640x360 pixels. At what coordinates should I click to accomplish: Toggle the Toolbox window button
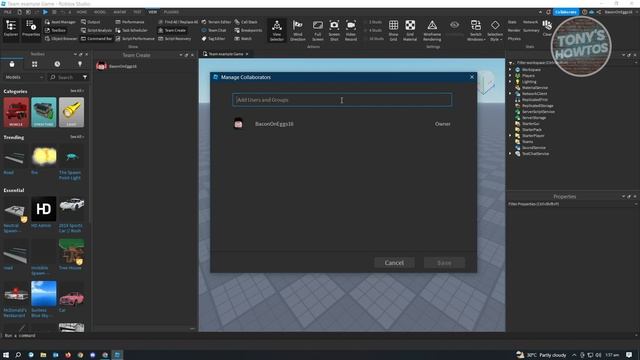(x=56, y=30)
